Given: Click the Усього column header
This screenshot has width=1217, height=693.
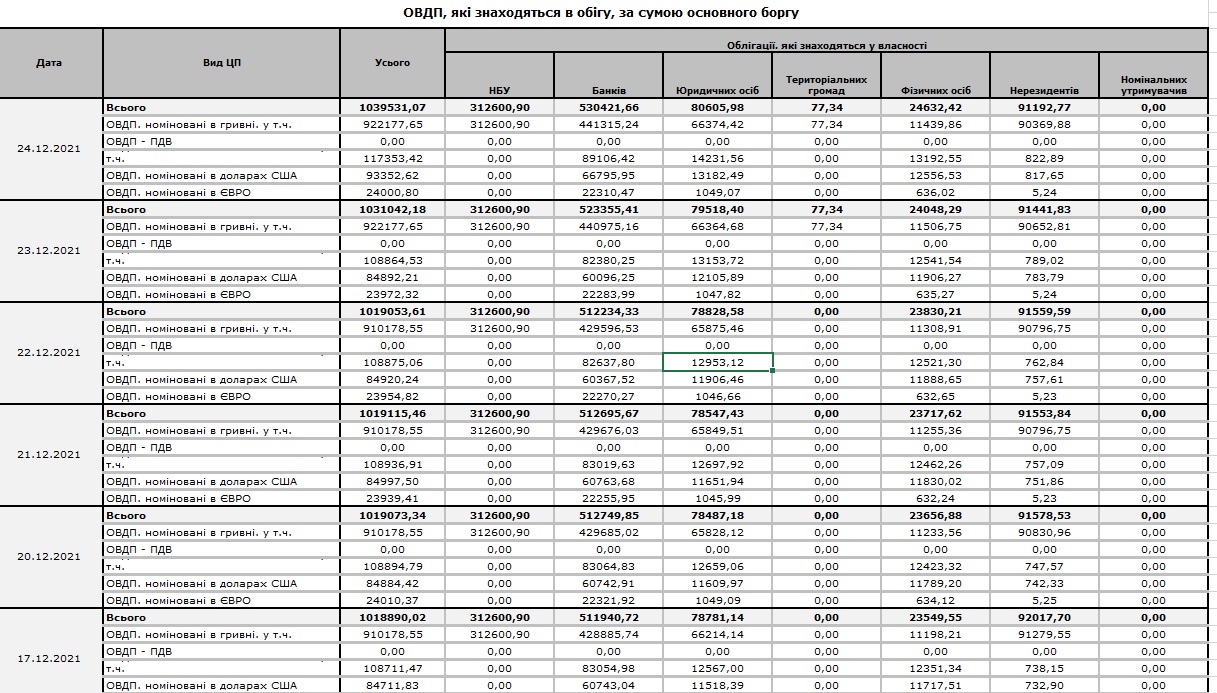Looking at the screenshot, I should coord(392,63).
